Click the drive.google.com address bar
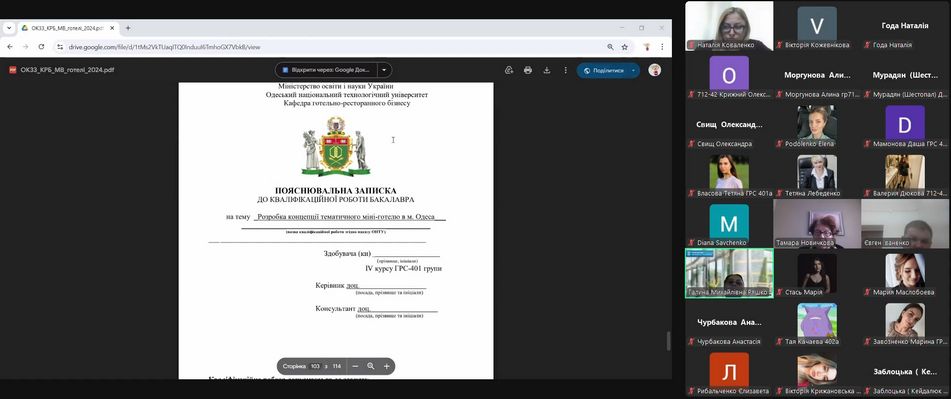Screen dimensions: 951x399 click(334, 46)
